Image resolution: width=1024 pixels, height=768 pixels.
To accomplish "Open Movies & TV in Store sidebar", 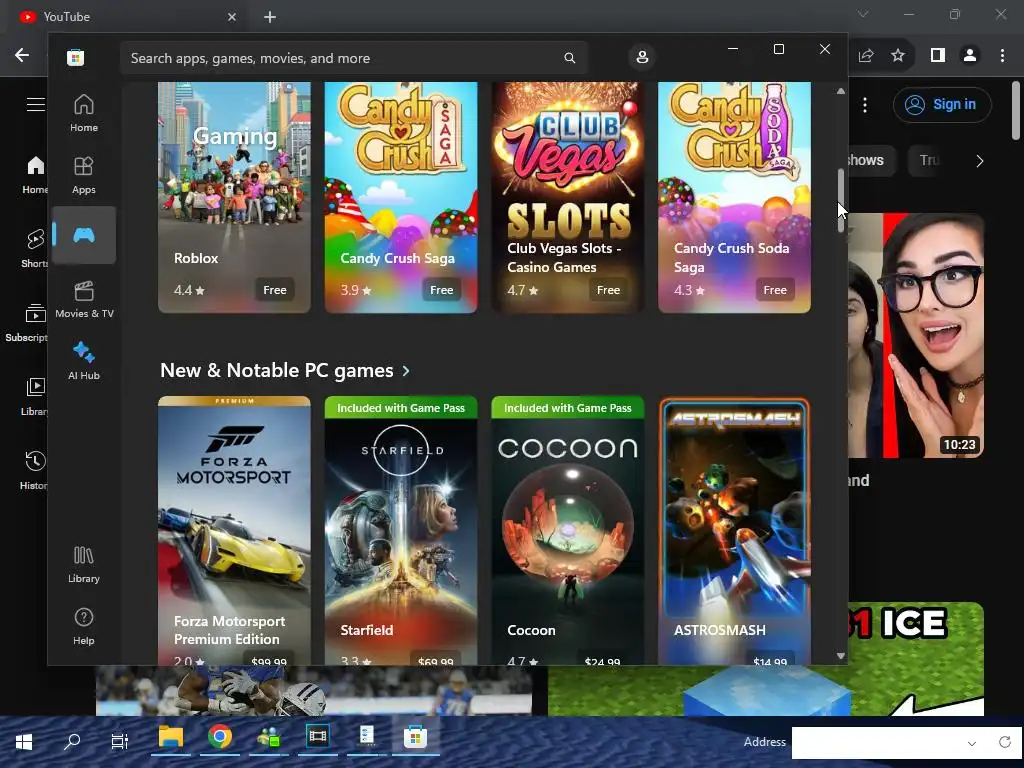I will (84, 299).
